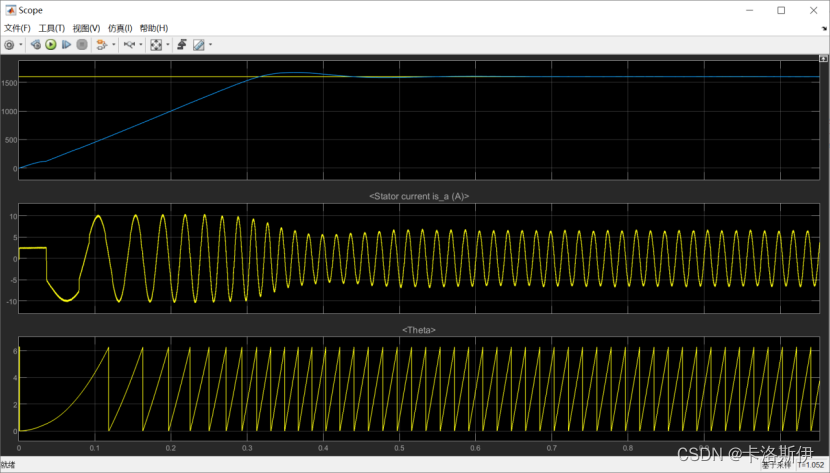The height and width of the screenshot is (473, 830).
Task: Click the maximize axes button on the top plot
Action: (823, 59)
